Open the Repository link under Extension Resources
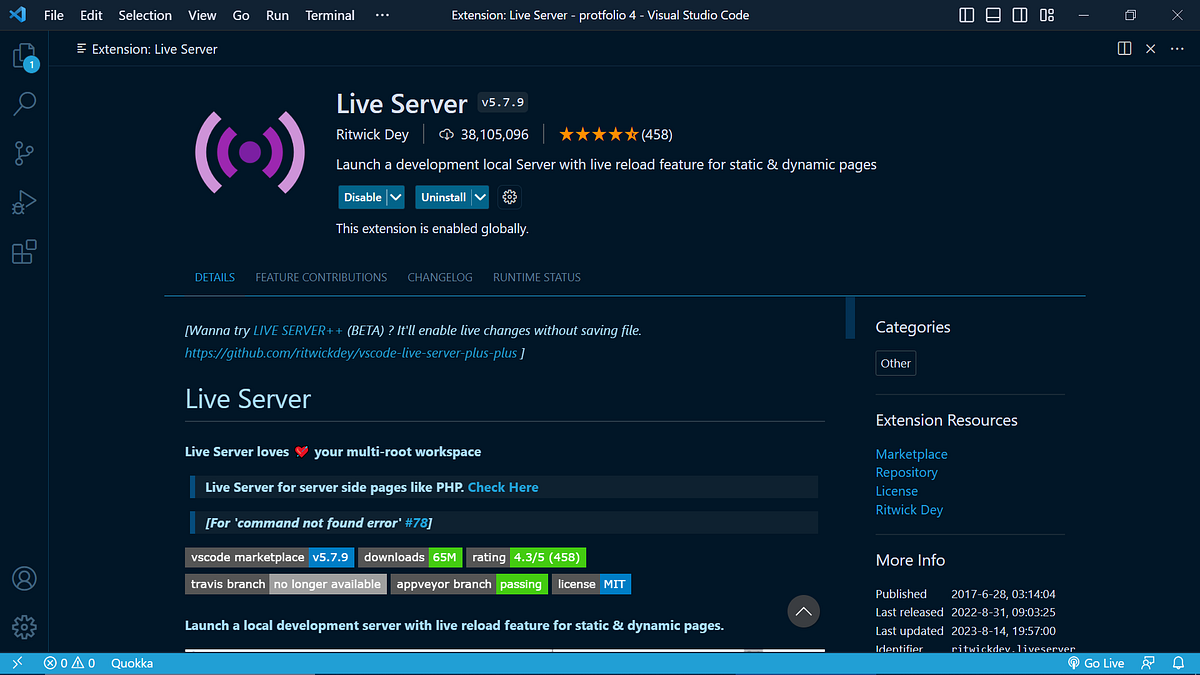The height and width of the screenshot is (675, 1200). [907, 472]
